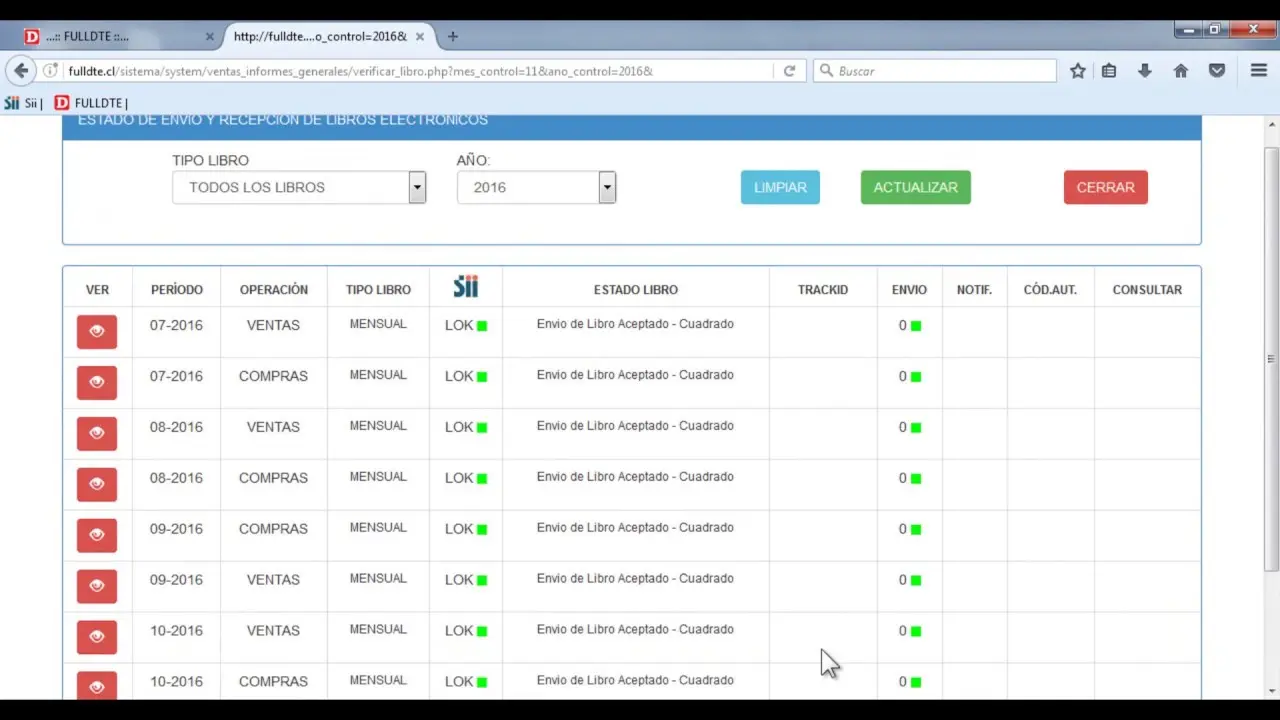Click the red CERRAR button

click(x=1105, y=187)
